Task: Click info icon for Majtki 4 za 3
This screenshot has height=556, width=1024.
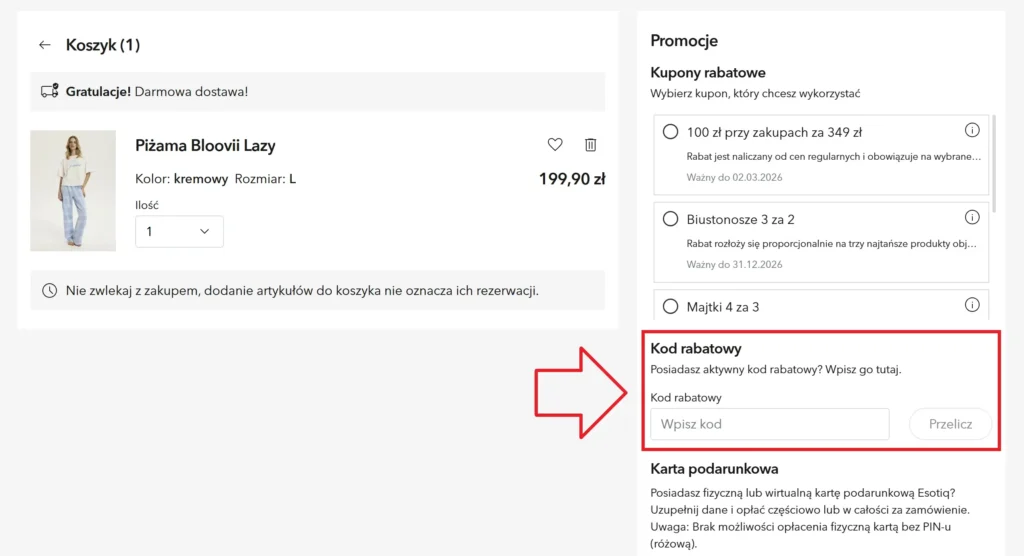Action: [972, 305]
